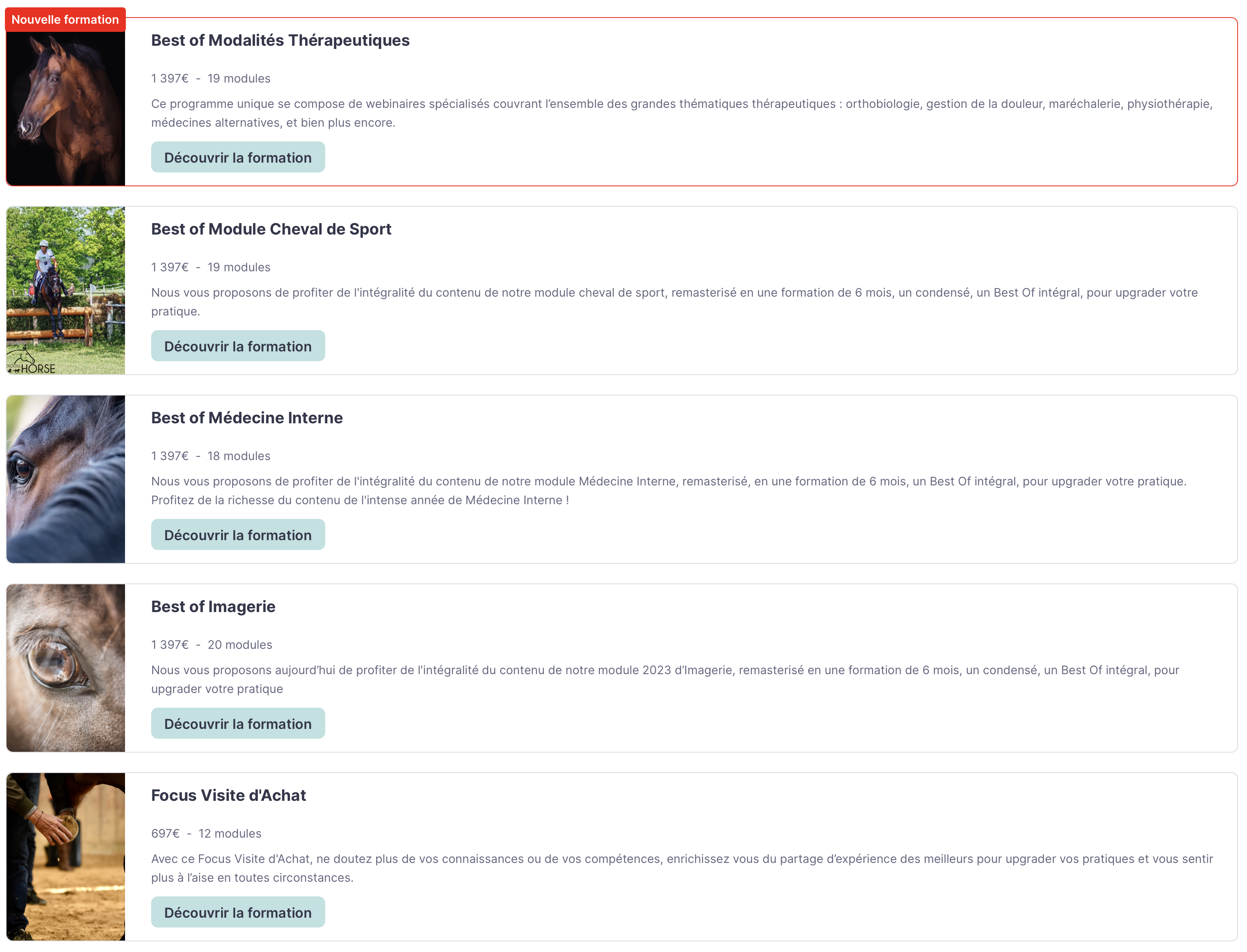Select the 1 397€ - 20 modules text
The image size is (1247, 952).
211,644
